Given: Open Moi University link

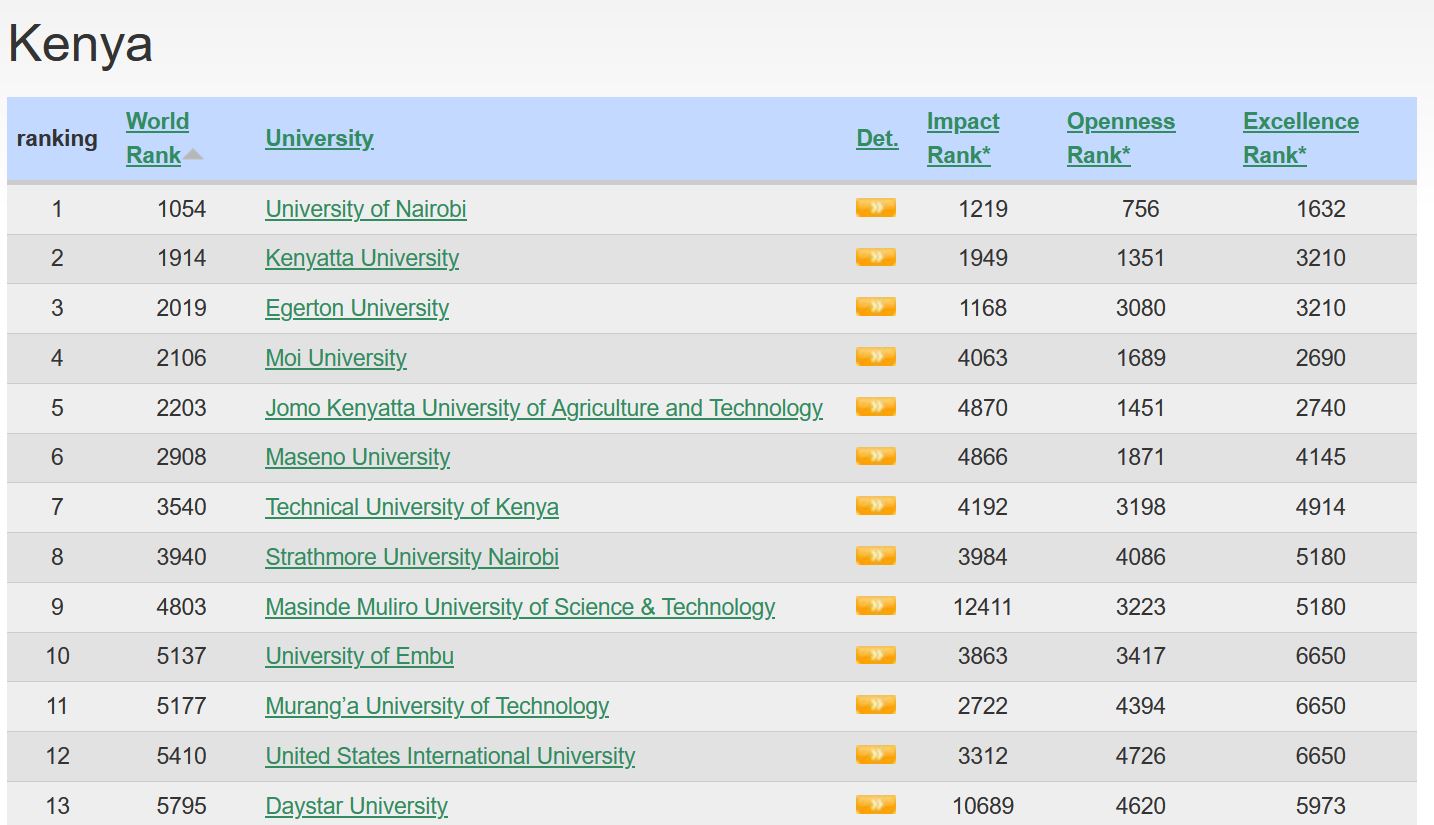Looking at the screenshot, I should coord(336,358).
